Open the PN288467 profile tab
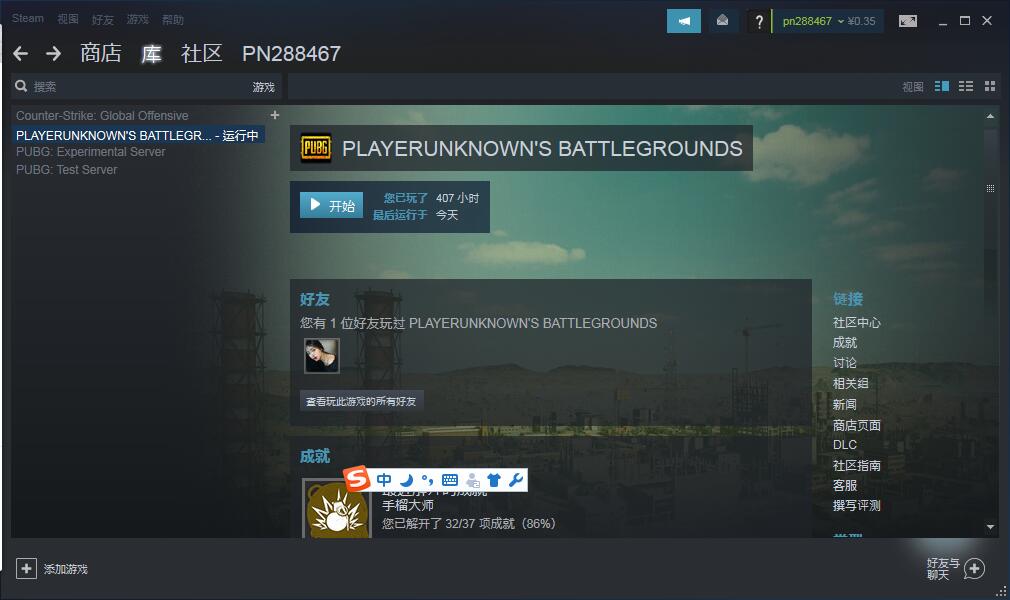Image resolution: width=1010 pixels, height=600 pixels. [x=291, y=53]
